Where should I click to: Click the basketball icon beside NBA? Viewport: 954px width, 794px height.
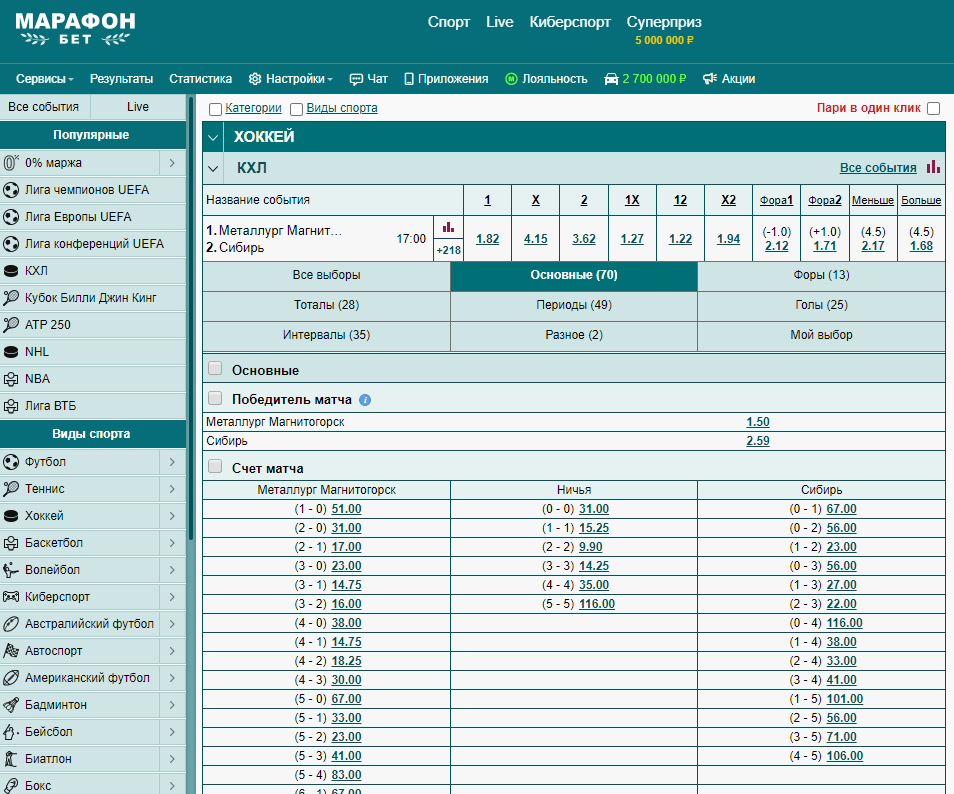[11, 379]
